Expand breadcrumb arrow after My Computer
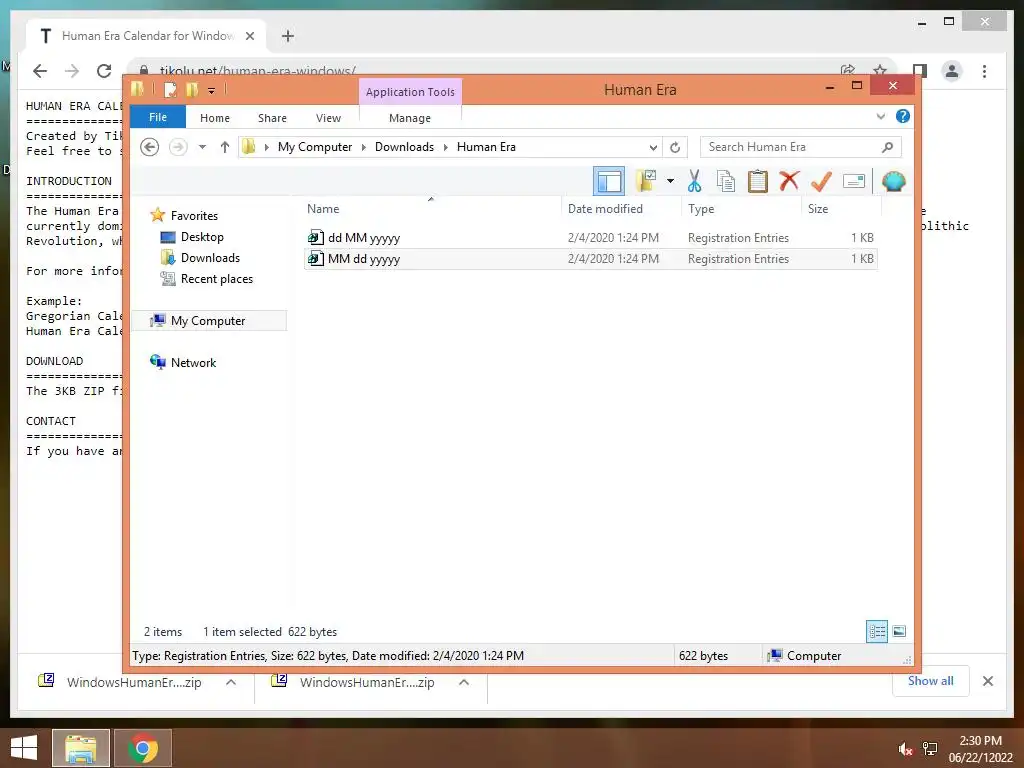 [x=364, y=147]
